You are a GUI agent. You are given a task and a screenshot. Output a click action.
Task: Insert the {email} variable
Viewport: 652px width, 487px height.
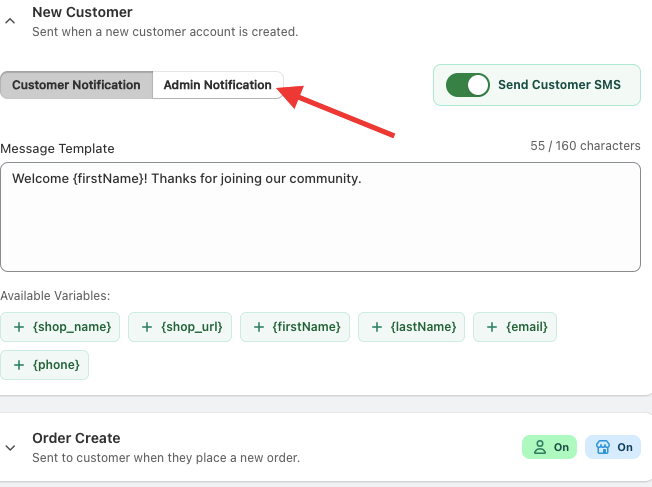(x=515, y=327)
